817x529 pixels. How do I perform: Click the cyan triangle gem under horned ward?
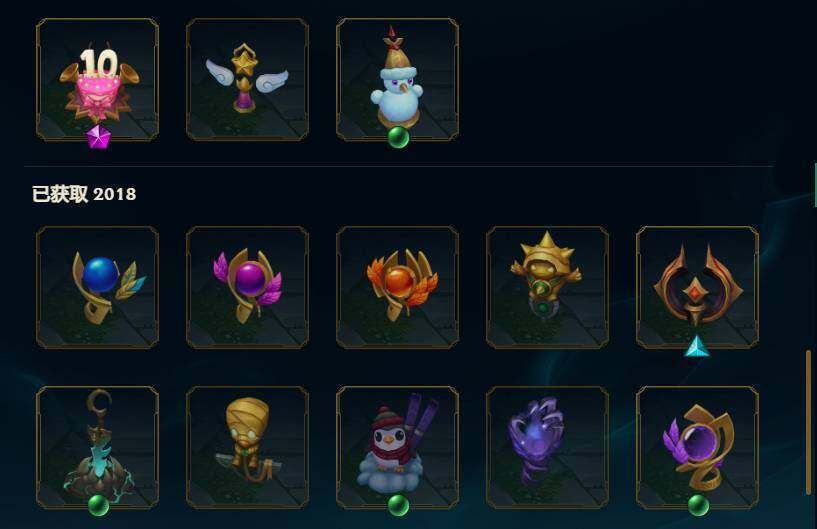(x=697, y=347)
